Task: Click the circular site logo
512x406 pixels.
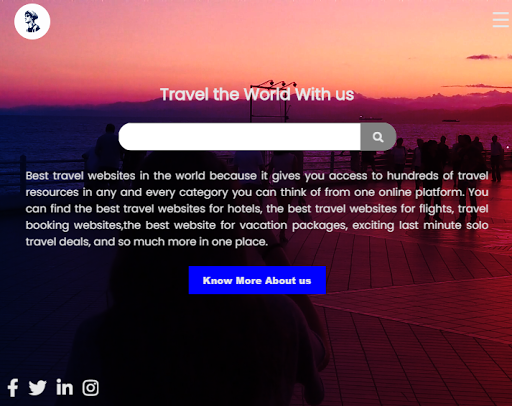Action: (x=32, y=22)
